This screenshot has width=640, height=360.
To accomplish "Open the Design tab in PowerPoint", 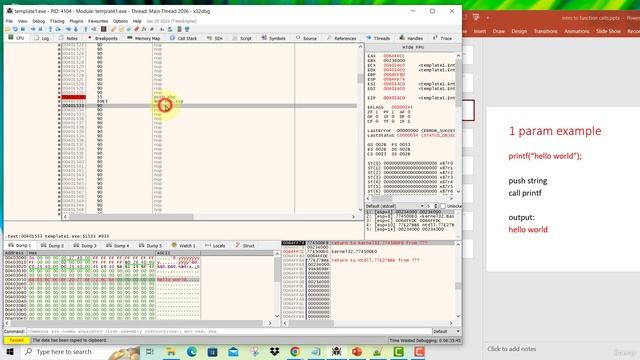I will tap(519, 31).
